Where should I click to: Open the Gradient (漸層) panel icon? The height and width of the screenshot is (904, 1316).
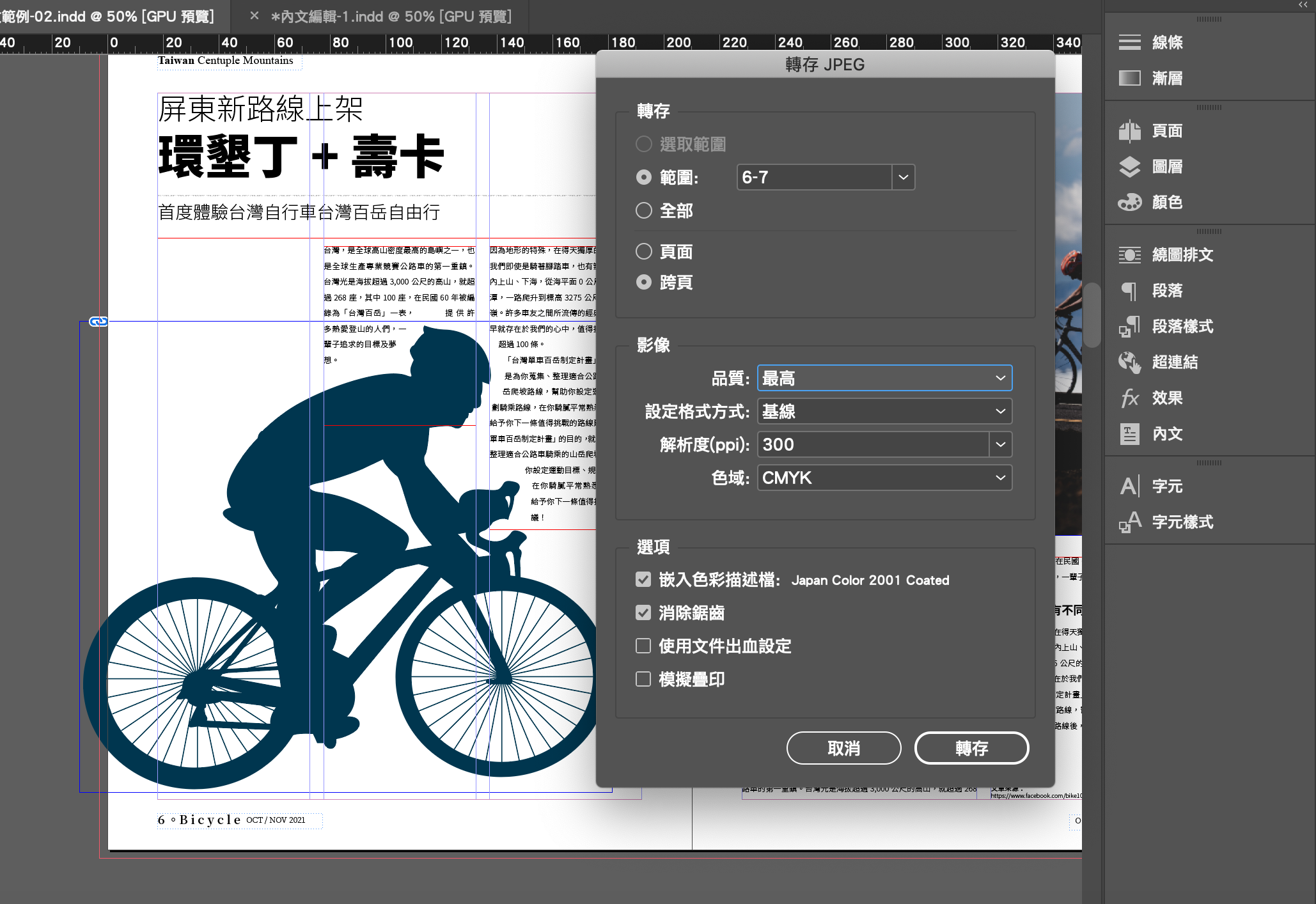[1130, 78]
